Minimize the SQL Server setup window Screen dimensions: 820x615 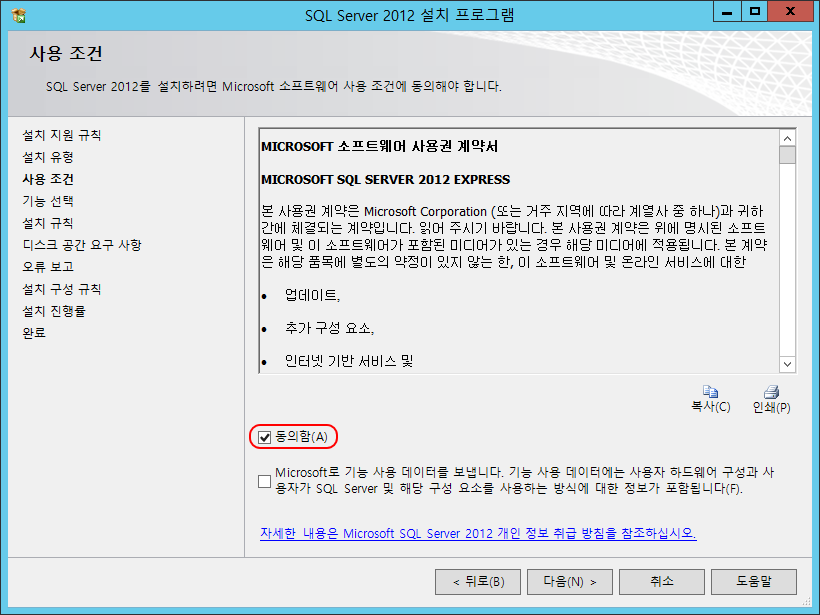pos(727,12)
